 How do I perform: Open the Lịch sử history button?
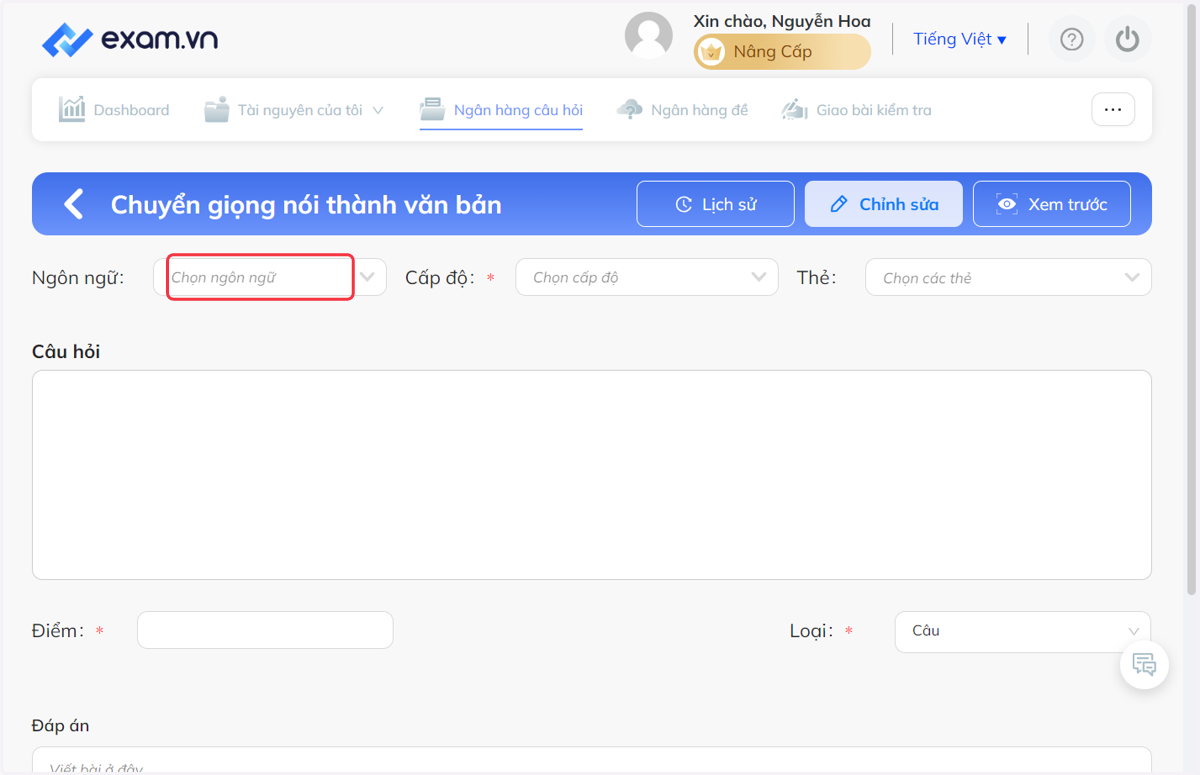[716, 204]
